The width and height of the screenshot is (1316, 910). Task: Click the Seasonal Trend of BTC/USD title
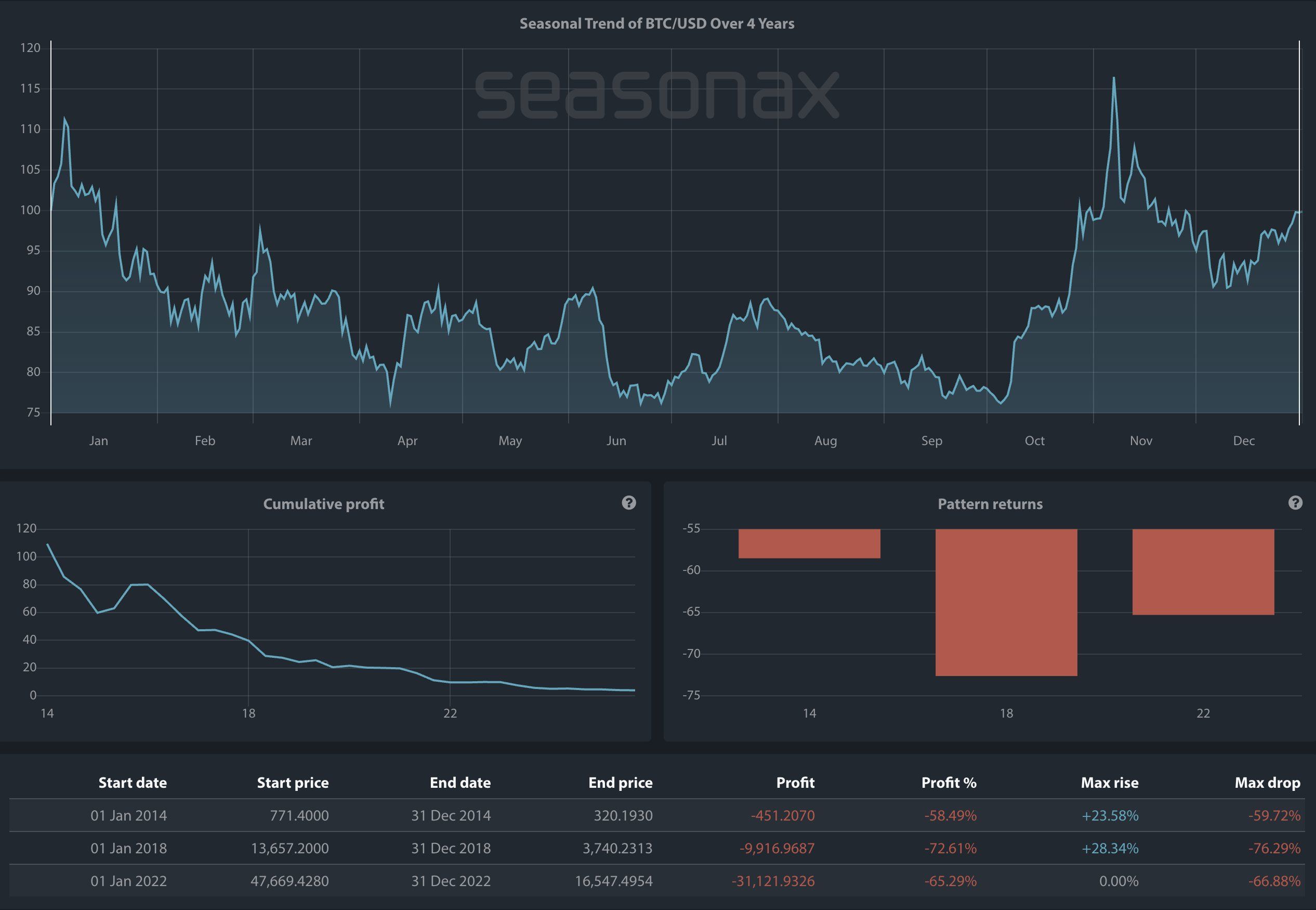(x=656, y=23)
